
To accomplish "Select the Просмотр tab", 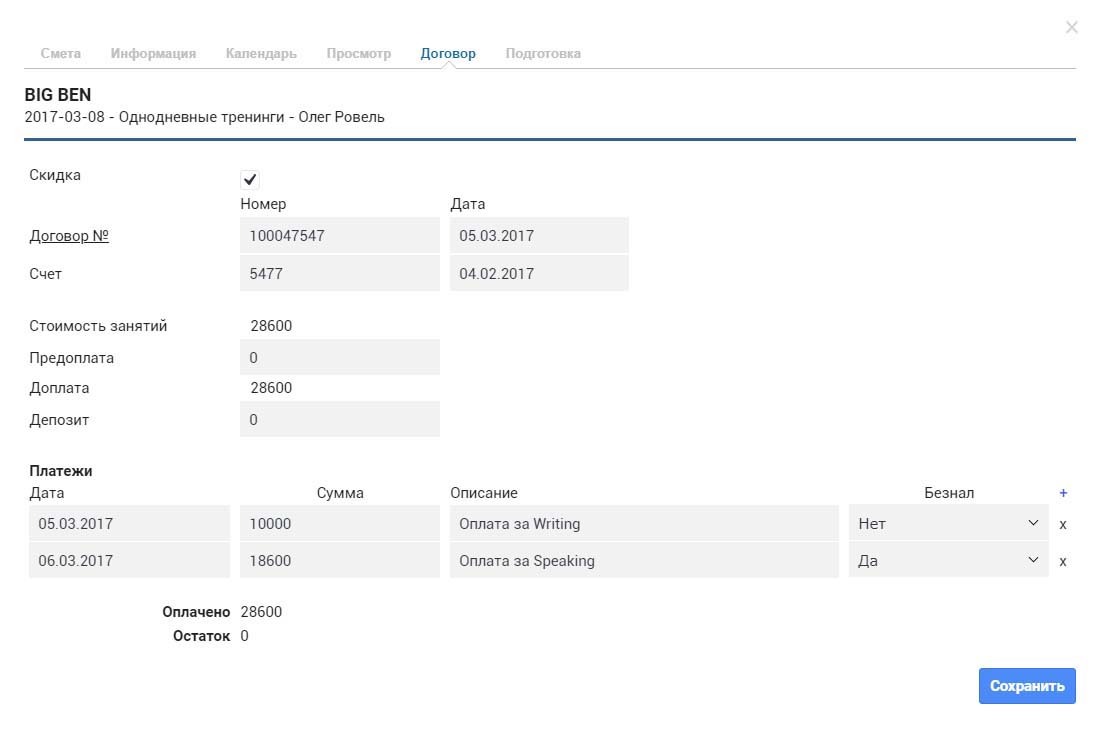I will (x=358, y=53).
